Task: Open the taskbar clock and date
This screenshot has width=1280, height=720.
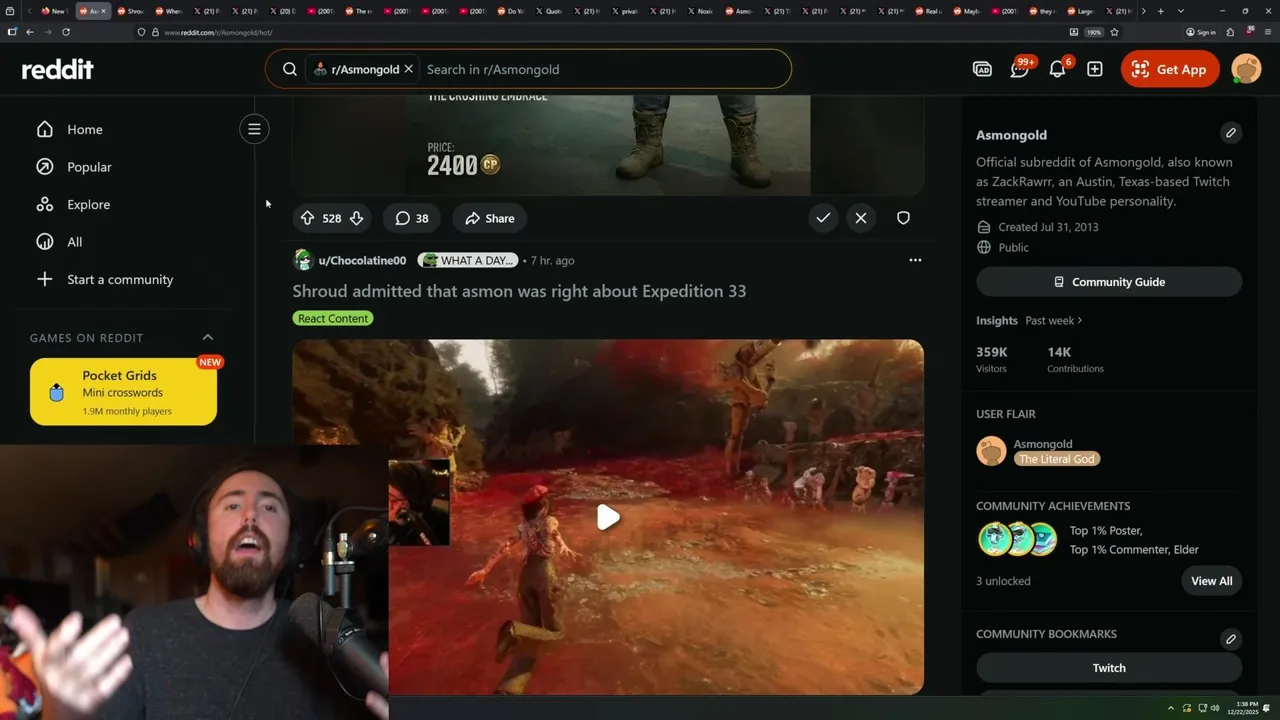Action: click(x=1241, y=708)
